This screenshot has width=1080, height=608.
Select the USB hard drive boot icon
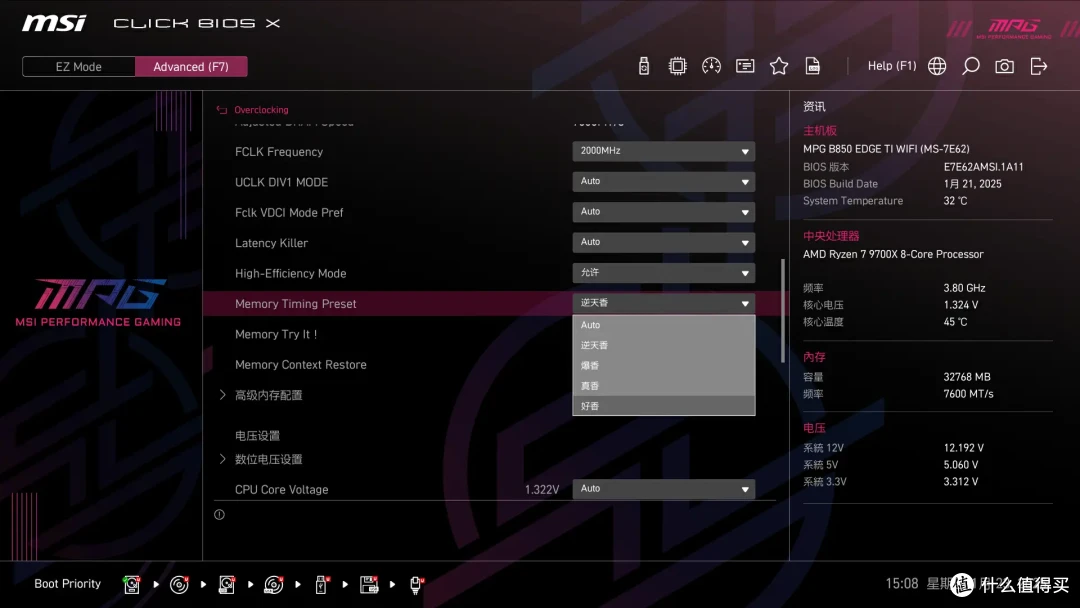pyautogui.click(x=227, y=585)
